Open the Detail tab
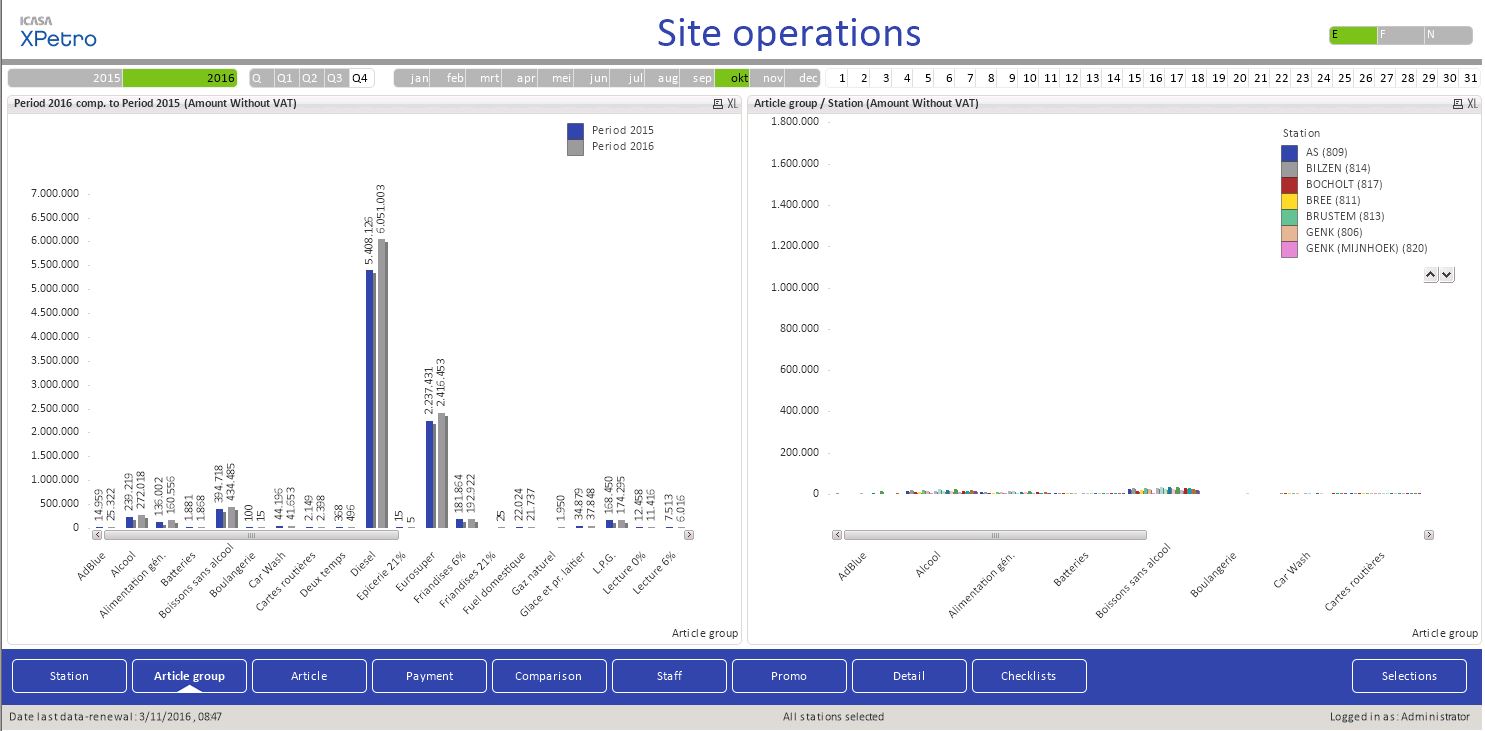1485x731 pixels. [x=909, y=676]
